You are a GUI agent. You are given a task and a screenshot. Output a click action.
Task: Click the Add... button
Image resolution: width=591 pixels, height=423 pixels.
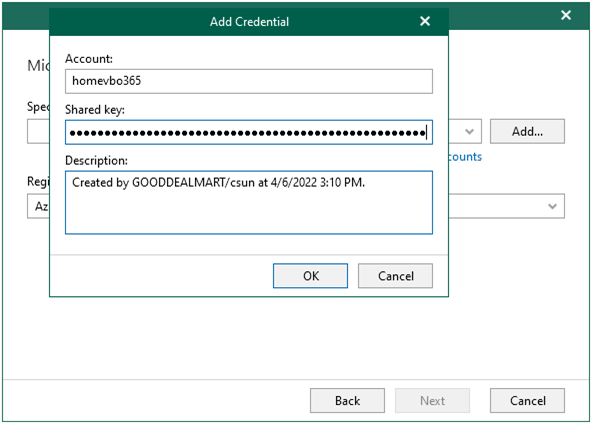[527, 132]
